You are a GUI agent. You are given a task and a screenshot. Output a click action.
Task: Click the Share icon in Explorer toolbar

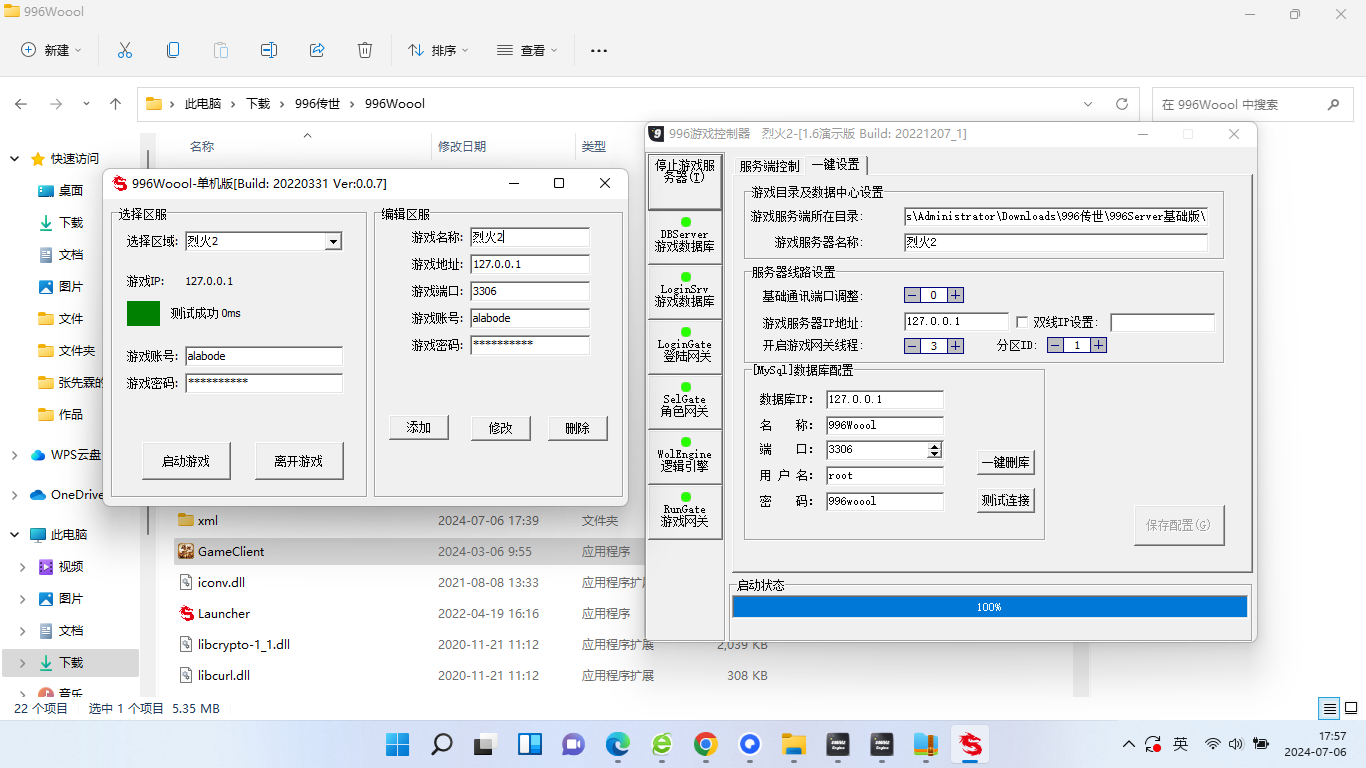pos(317,50)
